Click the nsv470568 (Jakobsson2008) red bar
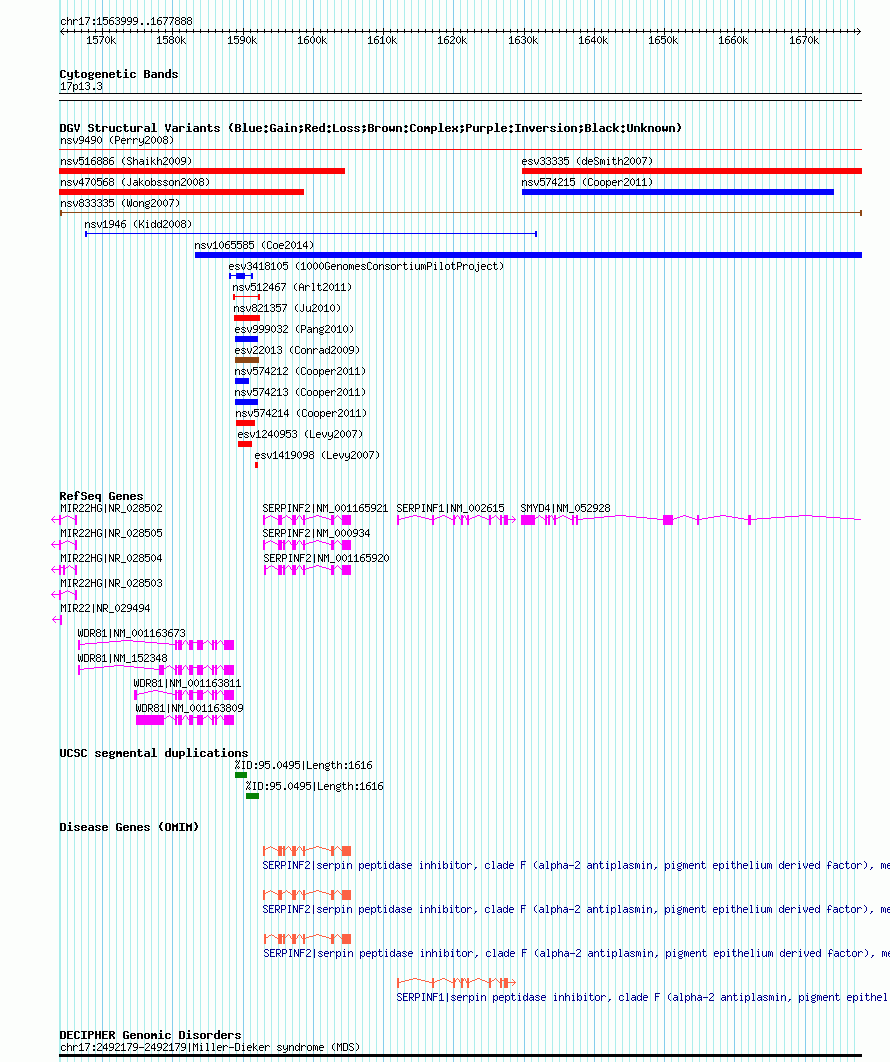Viewport: 890px width, 1062px height. pos(182,192)
